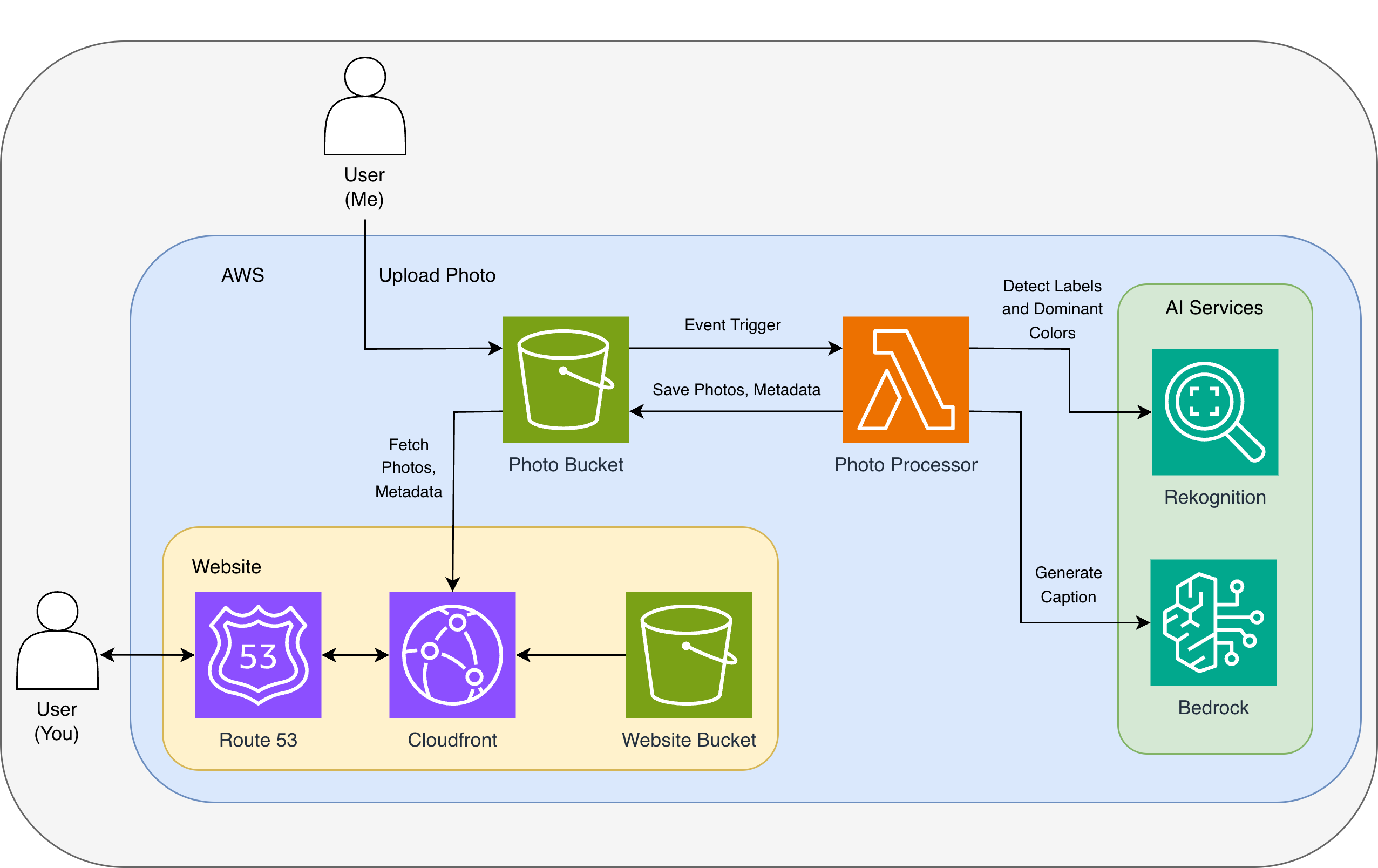Click the Detect Labels and Dominant Colors text
The image size is (1378, 868).
coord(1053,309)
